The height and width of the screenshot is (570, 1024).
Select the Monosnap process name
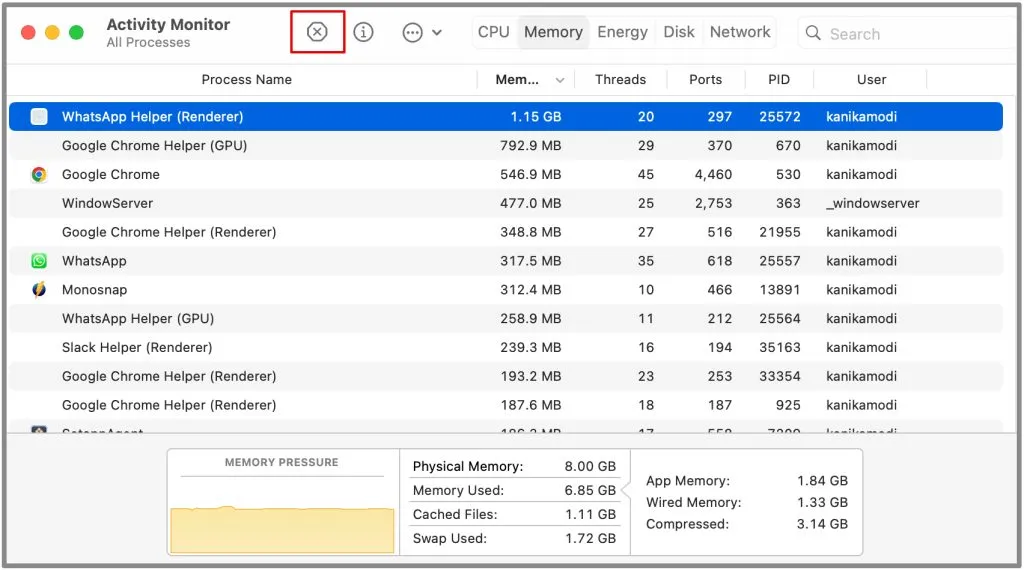95,289
